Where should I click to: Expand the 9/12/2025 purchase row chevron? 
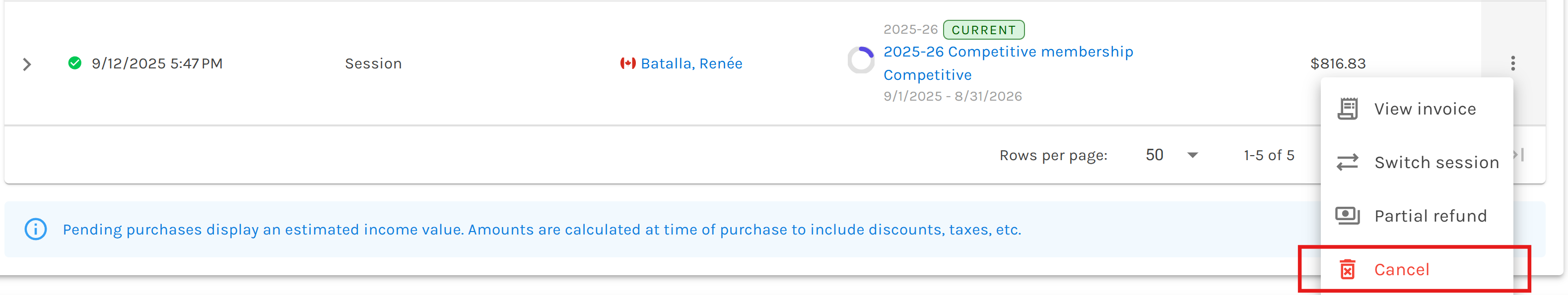coord(27,64)
